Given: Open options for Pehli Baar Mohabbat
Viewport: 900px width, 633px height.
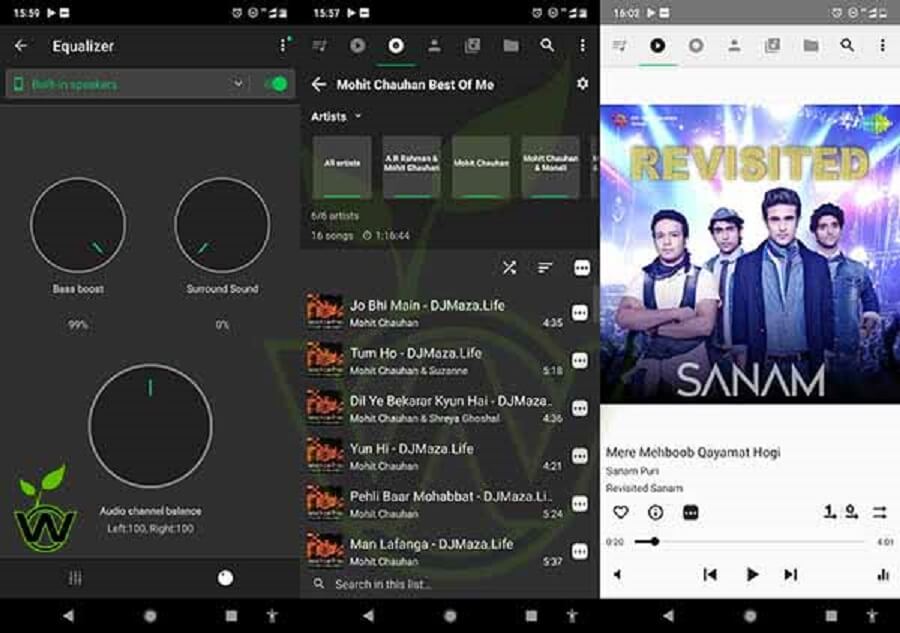Looking at the screenshot, I should 580,503.
